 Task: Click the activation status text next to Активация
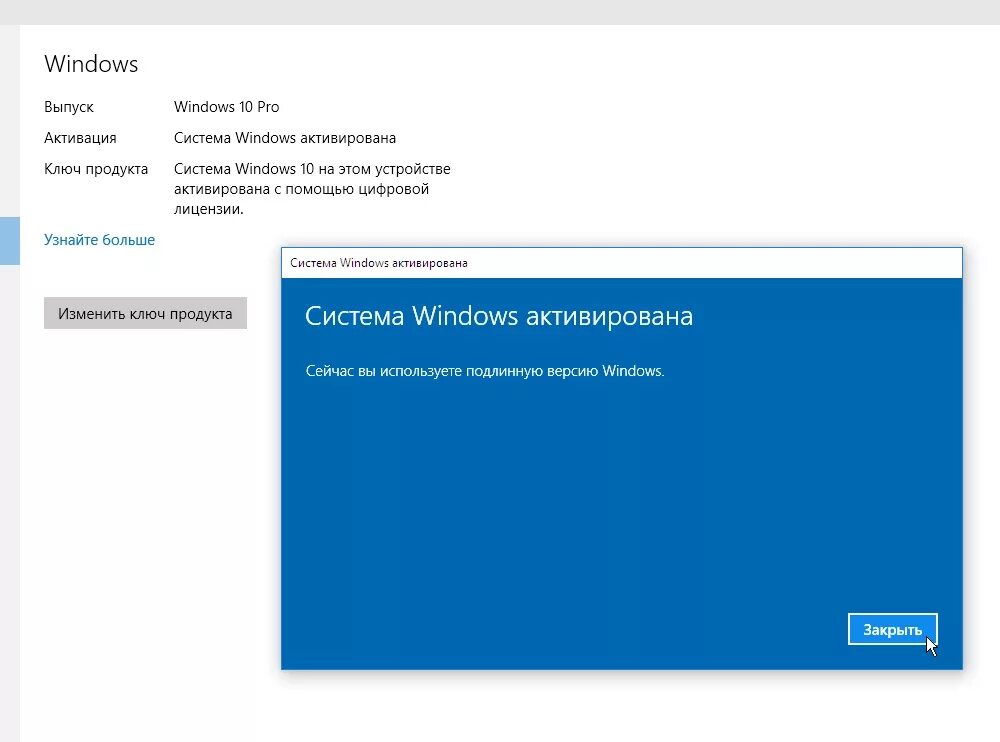[x=285, y=138]
